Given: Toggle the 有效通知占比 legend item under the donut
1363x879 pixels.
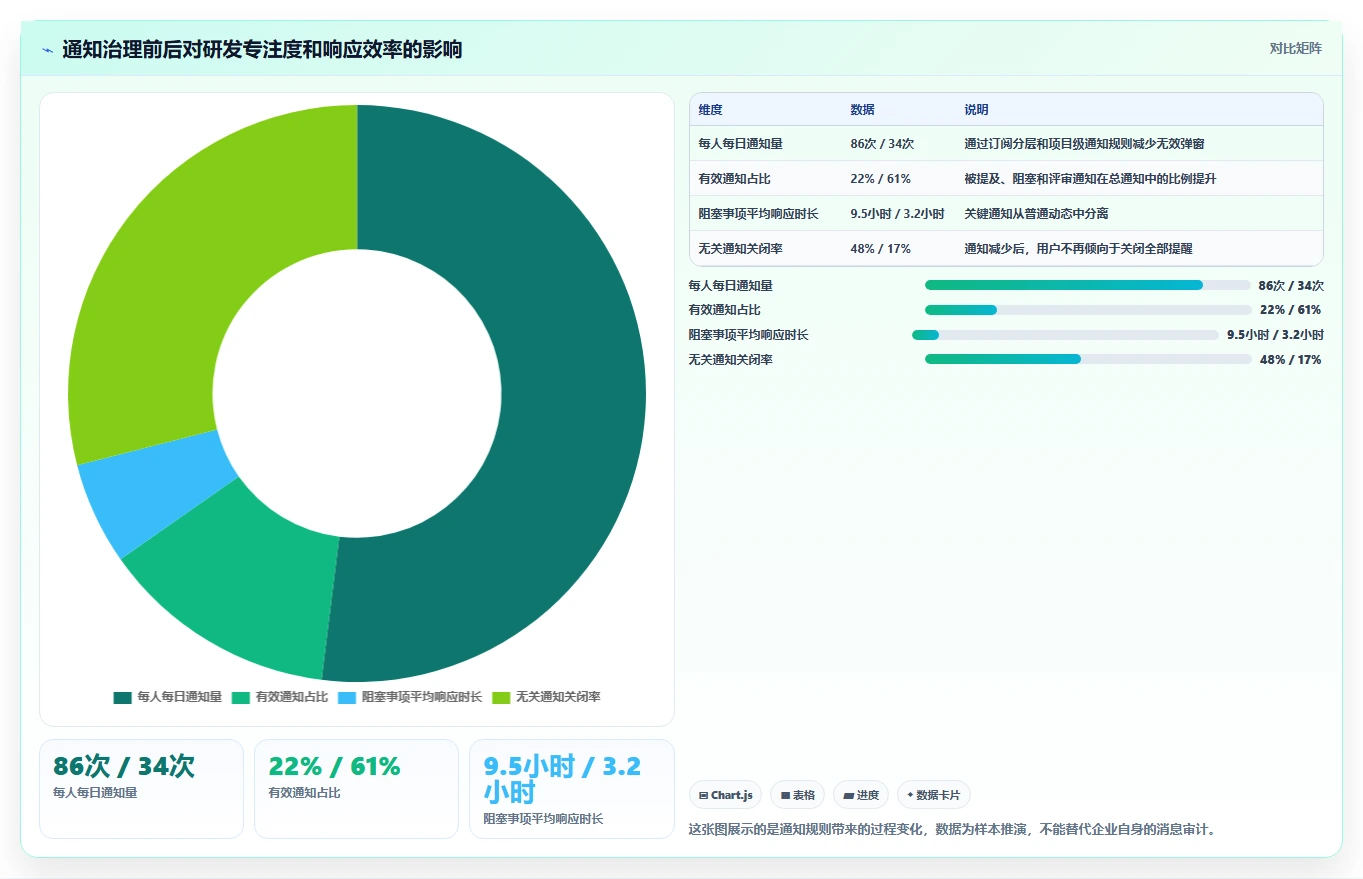Looking at the screenshot, I should tap(280, 697).
